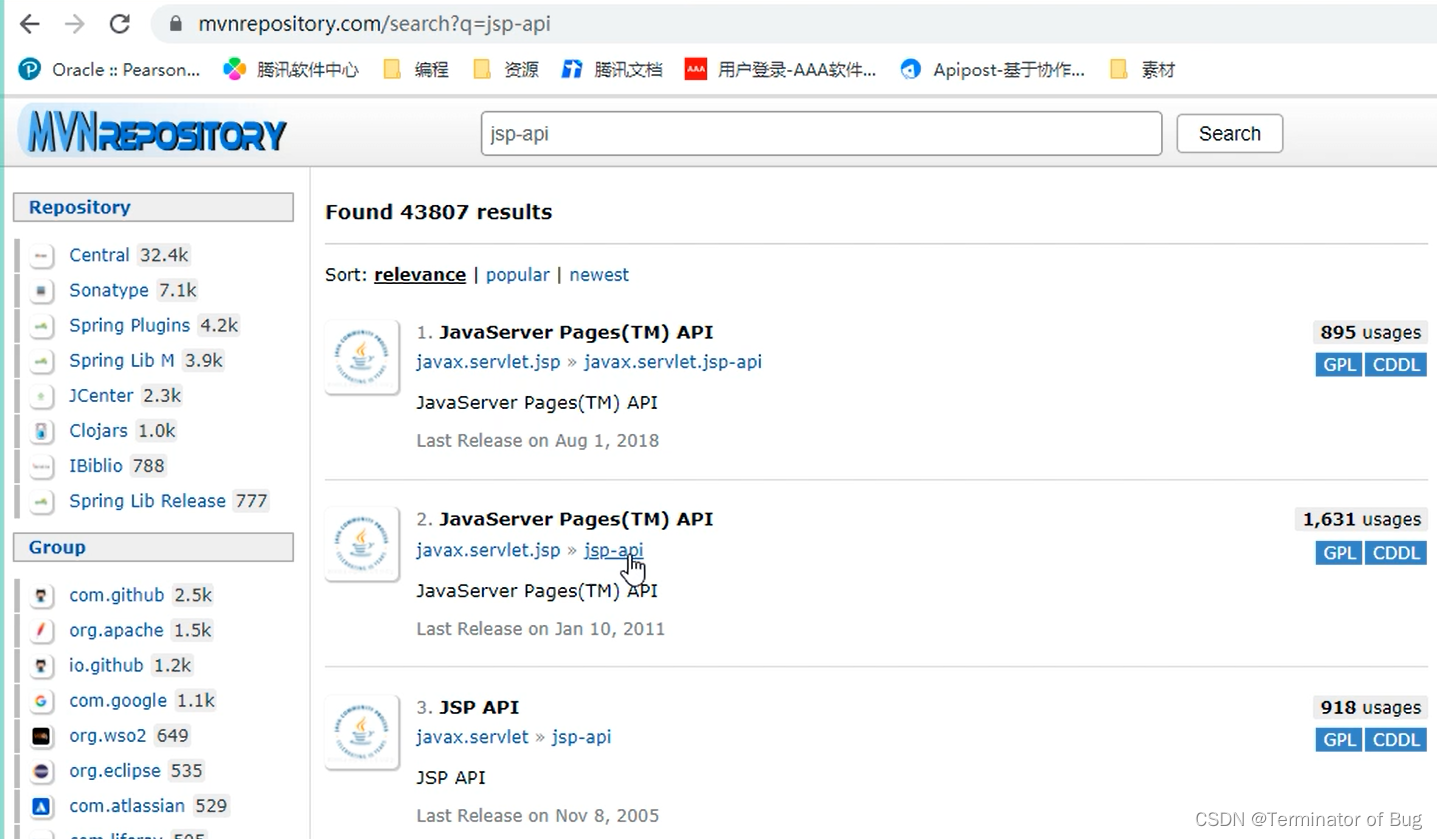Screen dimensions: 1437x839
Task: Click the browser forward arrow
Action: [x=74, y=24]
